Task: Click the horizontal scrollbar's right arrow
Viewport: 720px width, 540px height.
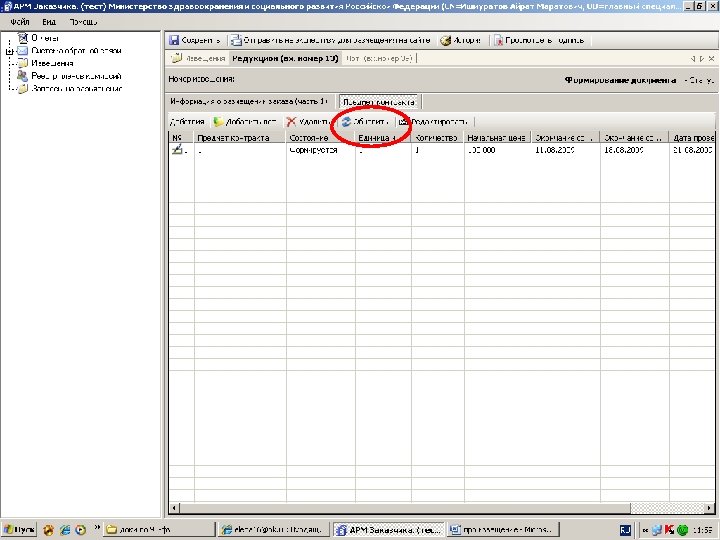Action: point(710,508)
